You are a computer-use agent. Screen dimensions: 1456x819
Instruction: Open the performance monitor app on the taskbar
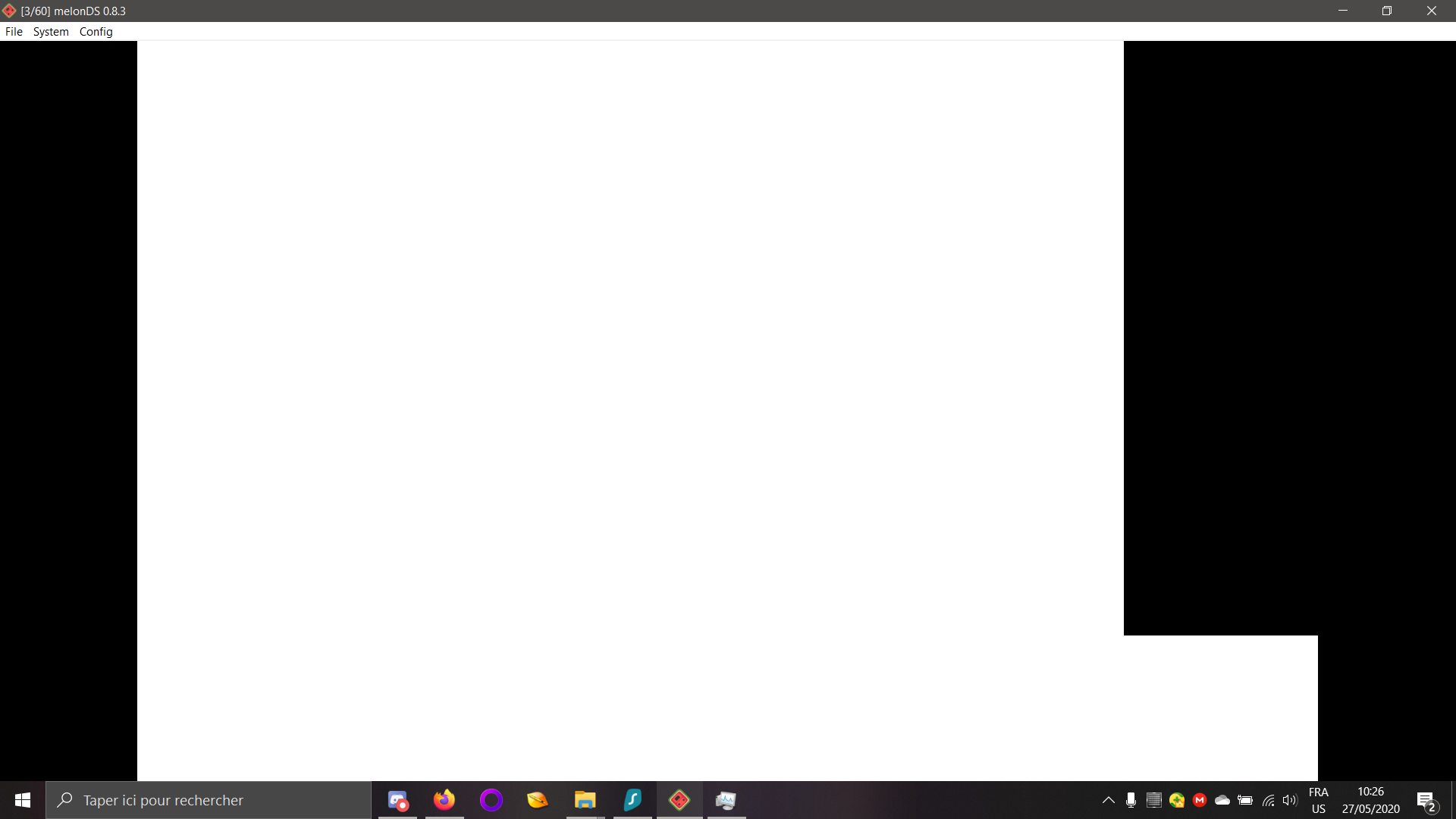726,799
